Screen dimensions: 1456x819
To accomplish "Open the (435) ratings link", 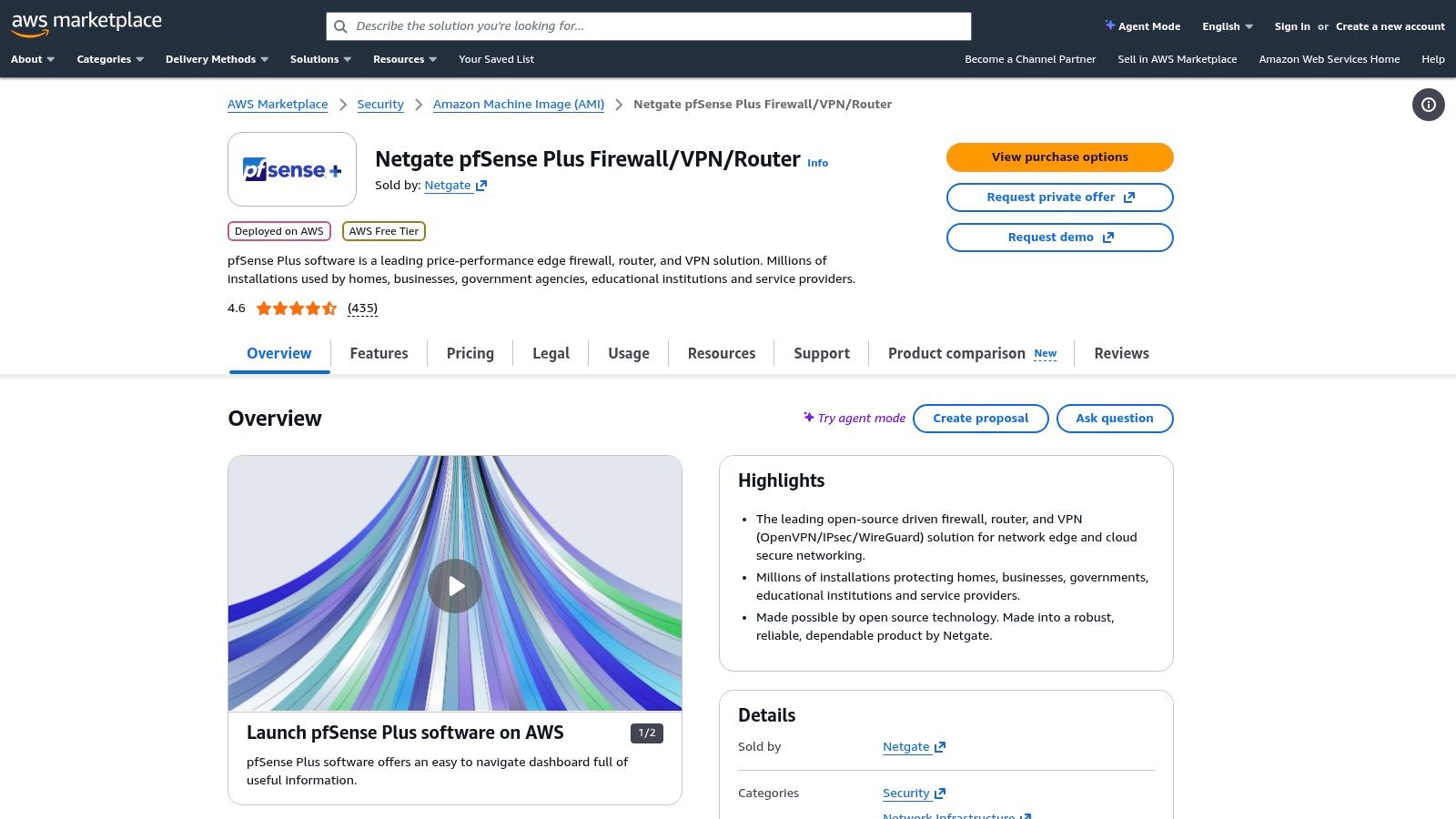I will 362,308.
